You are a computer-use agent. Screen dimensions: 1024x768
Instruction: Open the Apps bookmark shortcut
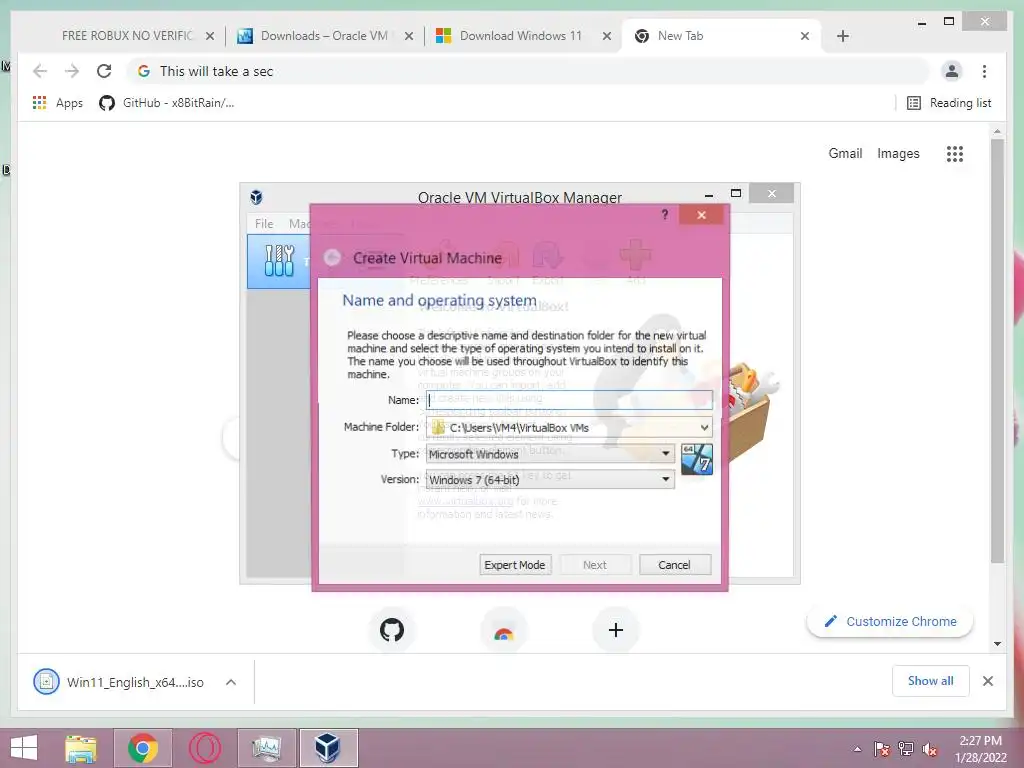click(57, 103)
